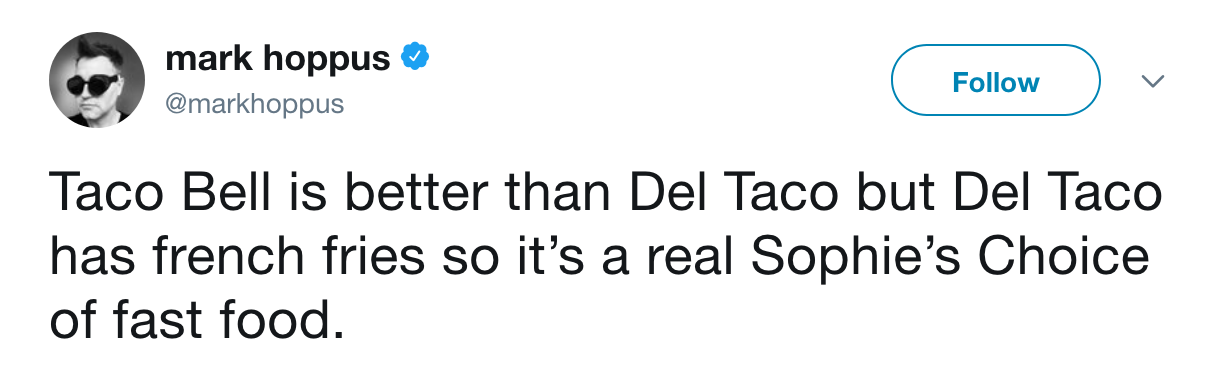The image size is (1226, 366).
Task: Follow mark hoppus
Action: point(995,81)
